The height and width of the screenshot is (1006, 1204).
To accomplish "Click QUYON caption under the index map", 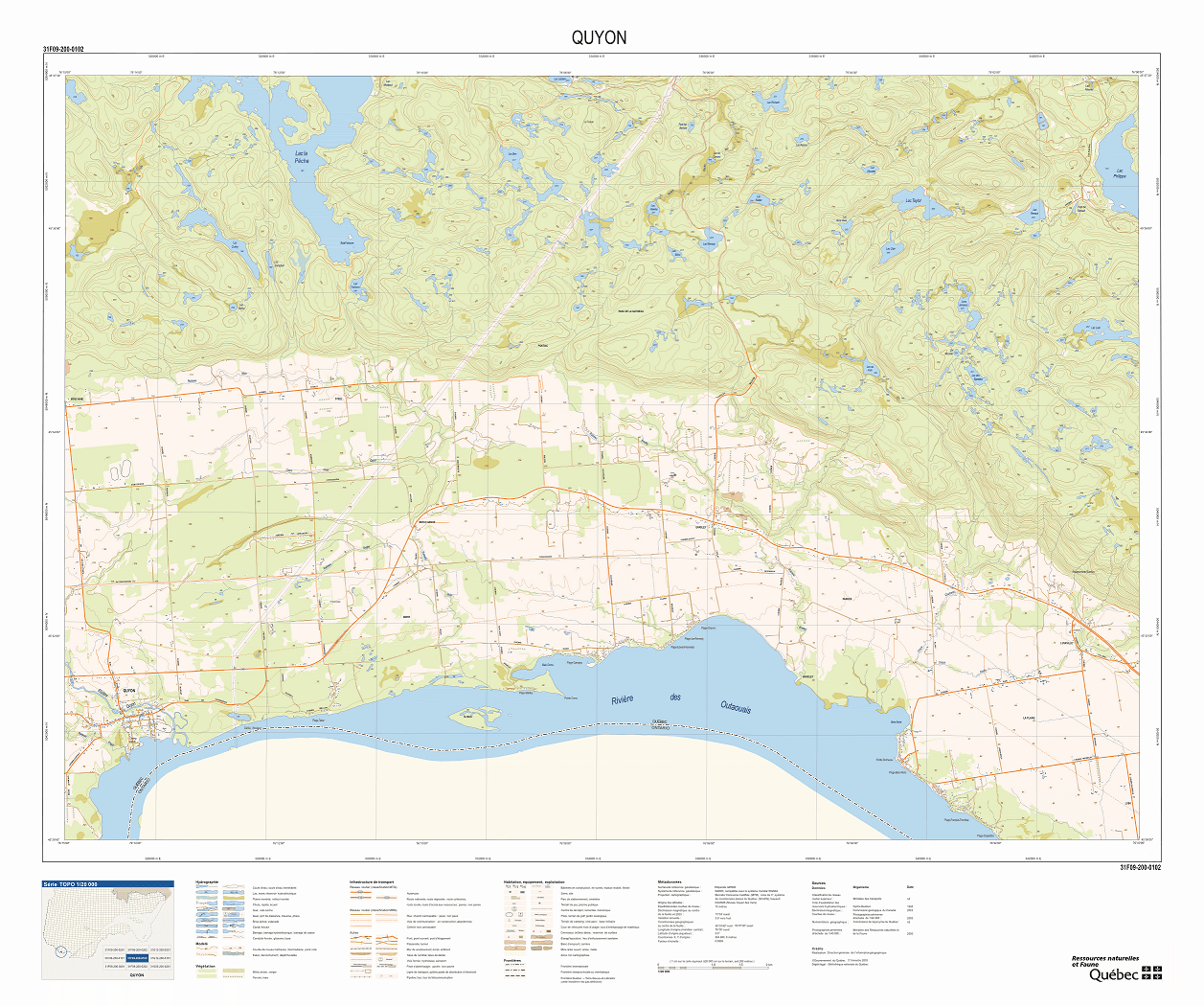I will coord(137,974).
